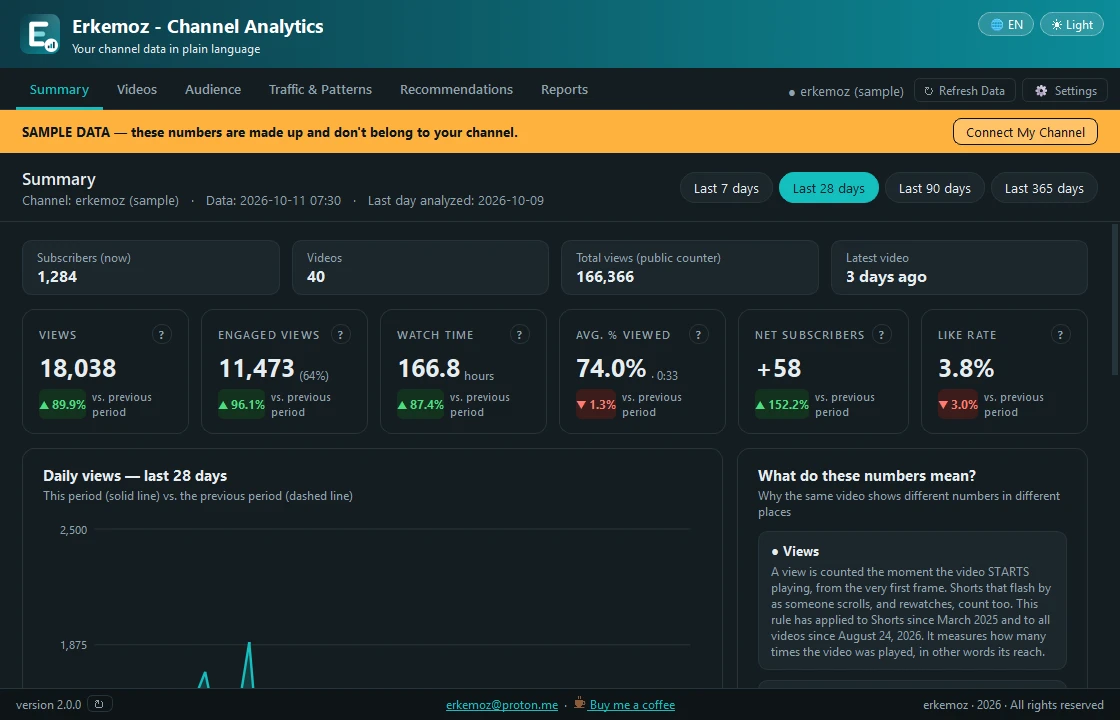The image size is (1120, 720).
Task: Open help for Like Rate metric
Action: pos(1061,334)
